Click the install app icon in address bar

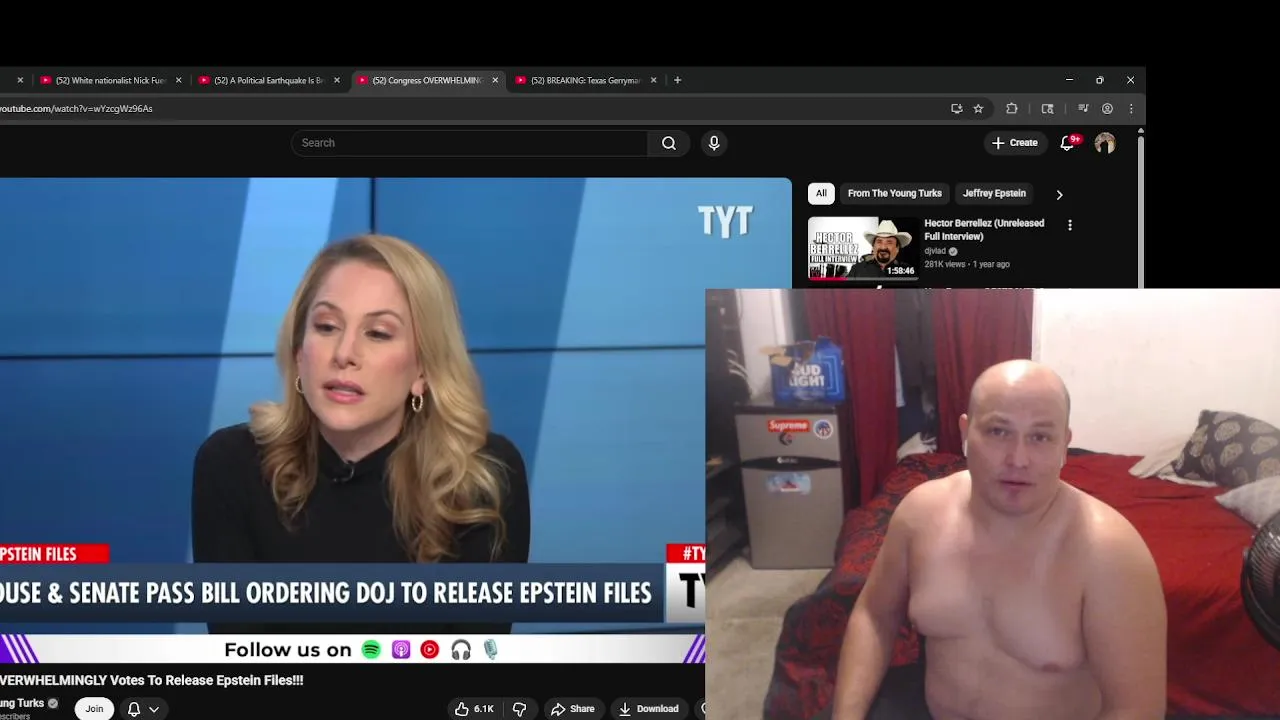957,108
